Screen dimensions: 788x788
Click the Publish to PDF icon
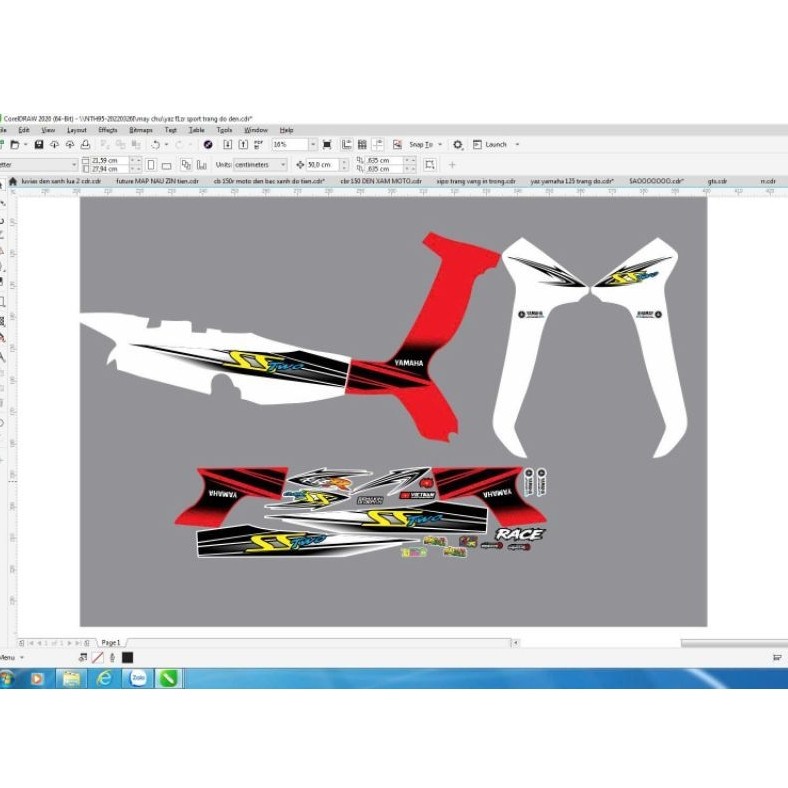coord(258,145)
